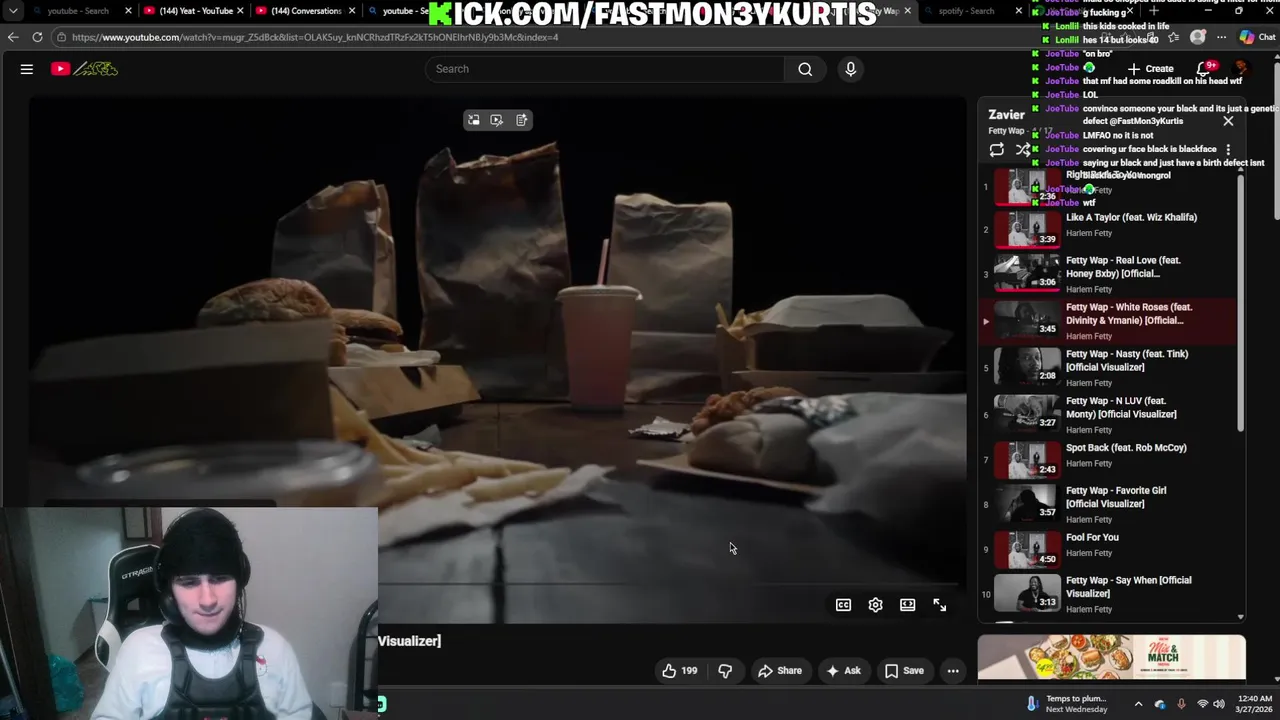Reload the current page
Viewport: 1280px width, 720px height.
(x=37, y=37)
